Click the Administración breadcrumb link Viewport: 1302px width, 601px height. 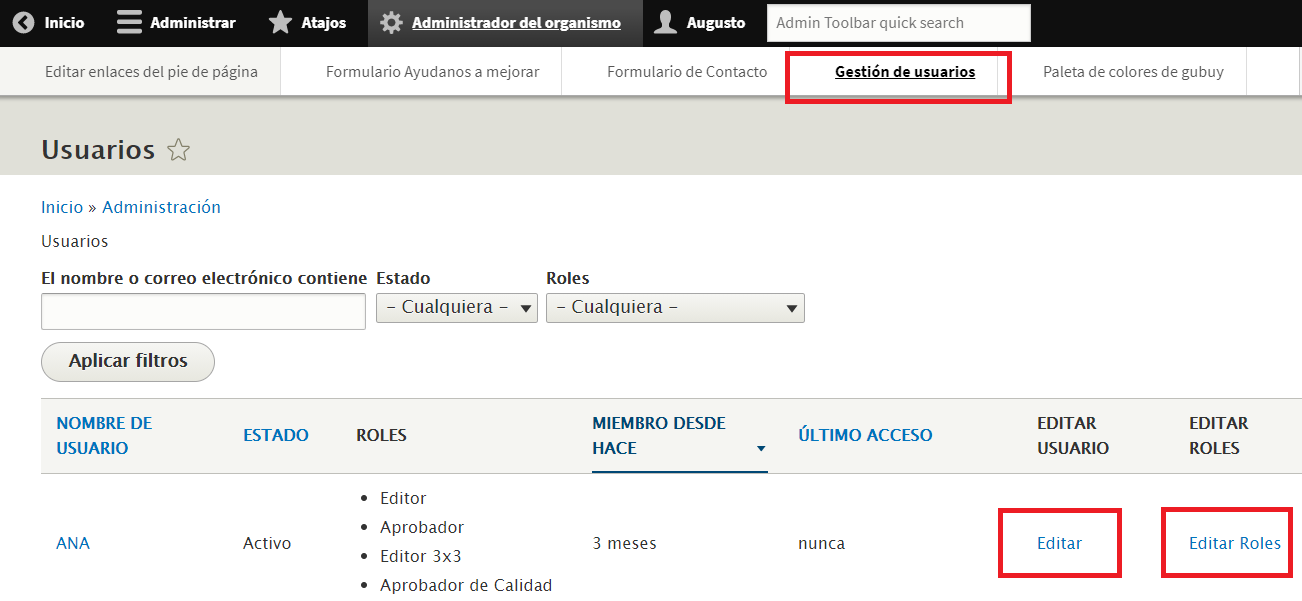[161, 207]
